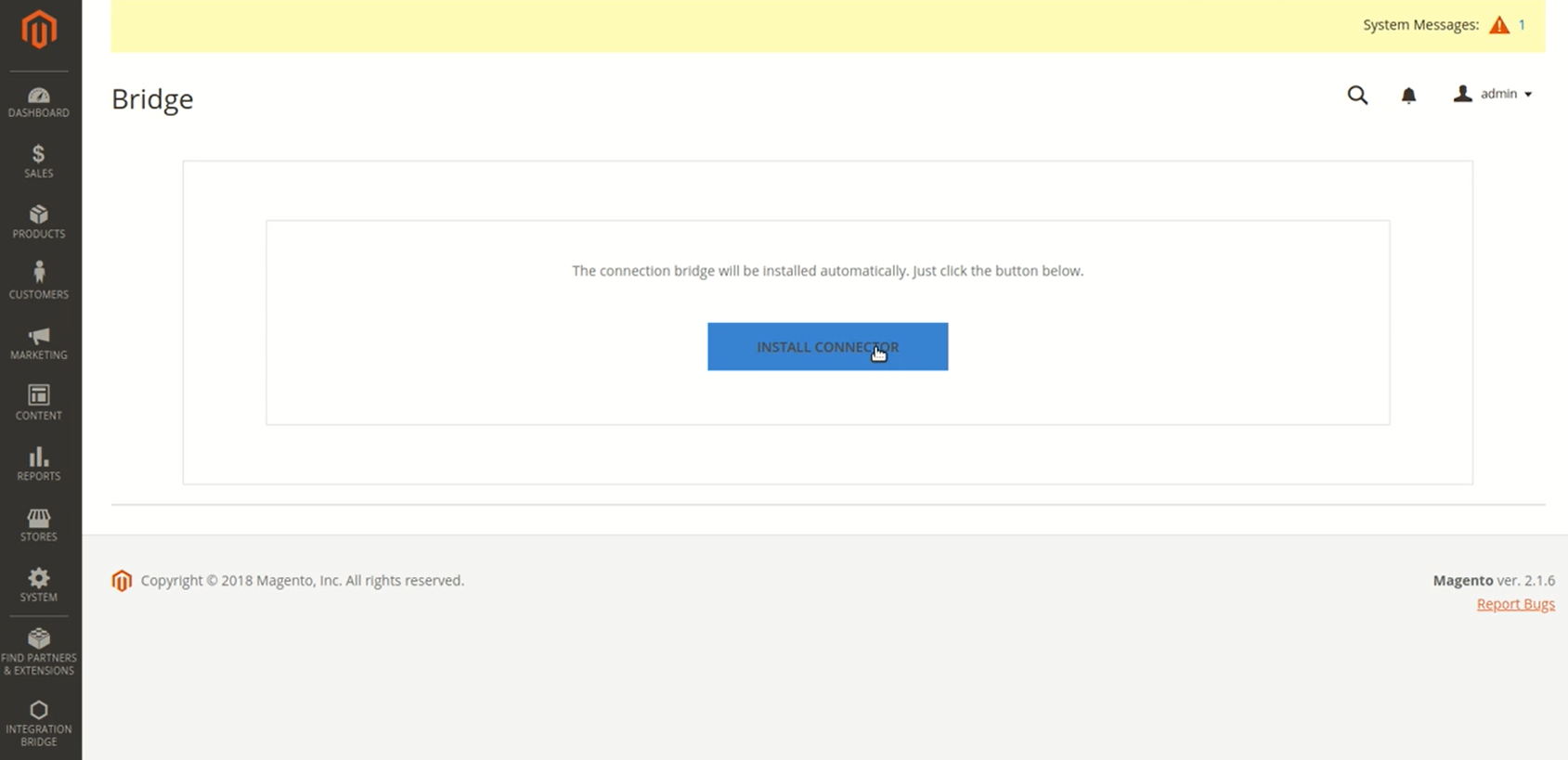Open Find Partners & Extensions

(x=39, y=651)
